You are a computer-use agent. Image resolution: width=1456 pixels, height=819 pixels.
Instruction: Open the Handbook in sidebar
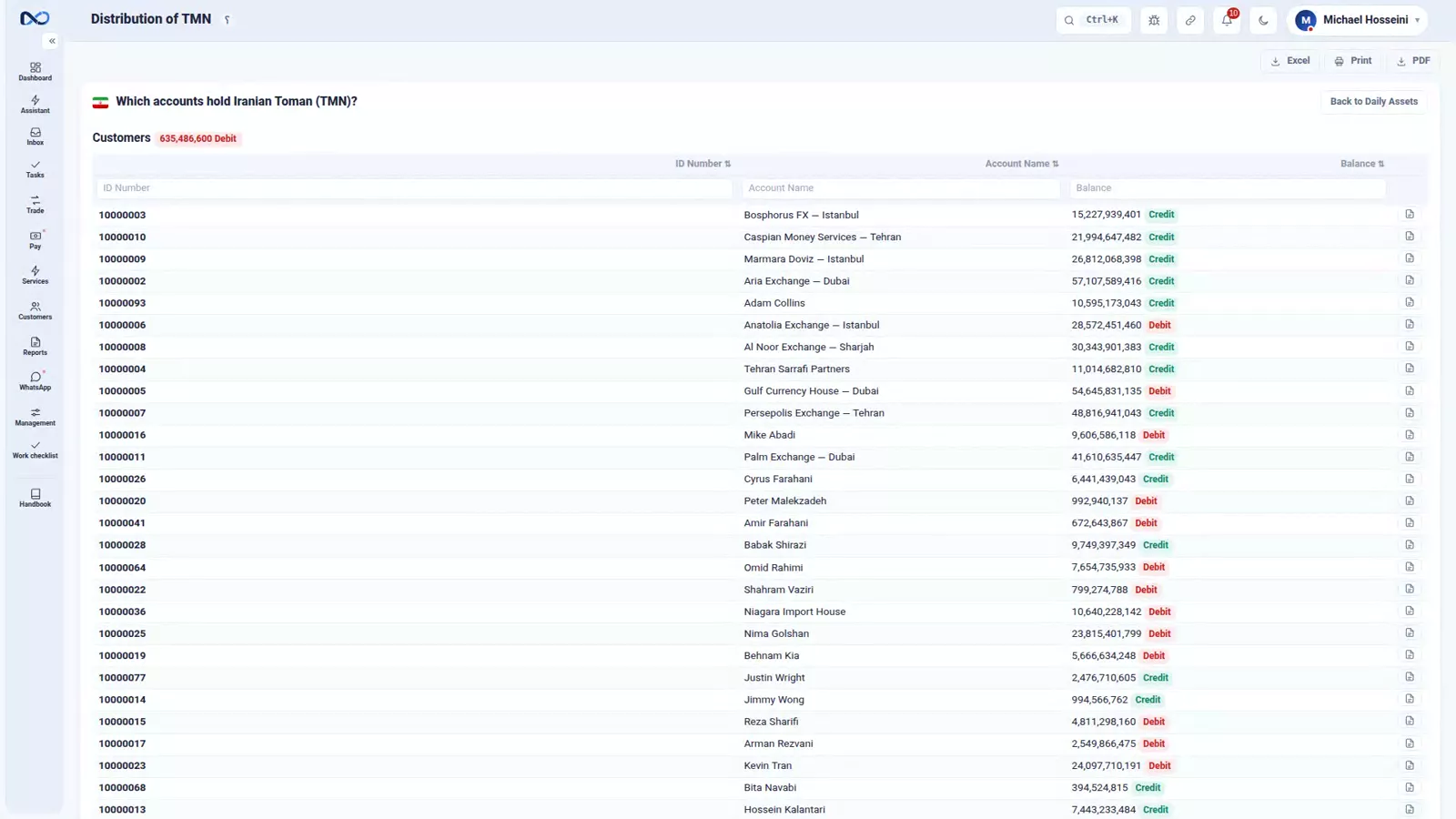tap(35, 498)
